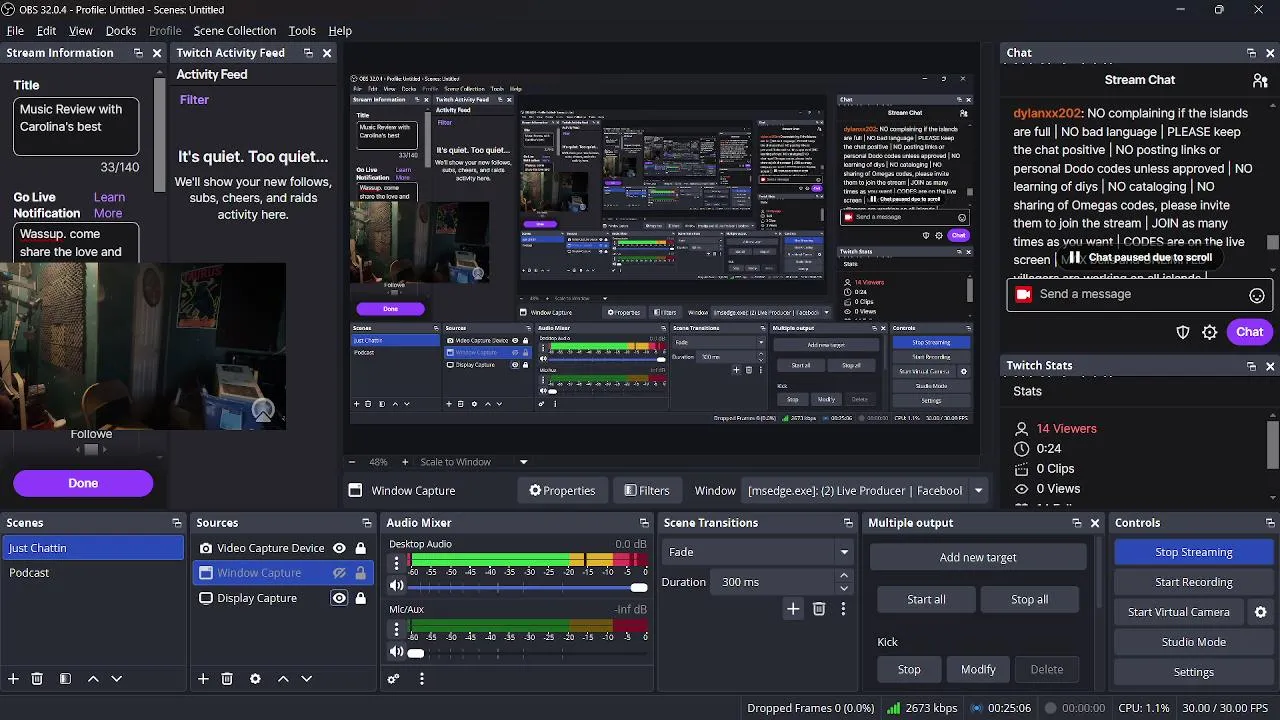Open the Scale to Window dropdown arrow
This screenshot has width=1280, height=720.
(x=523, y=462)
